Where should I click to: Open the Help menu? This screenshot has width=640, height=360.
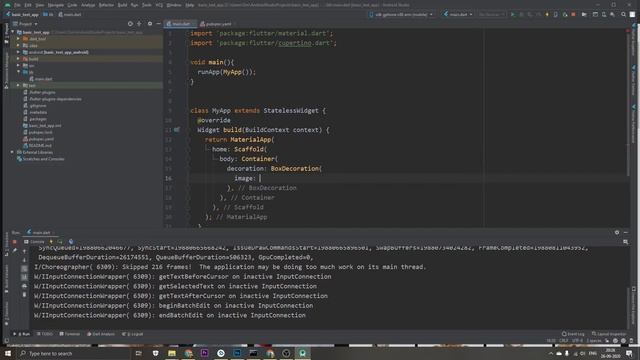click(190, 5)
